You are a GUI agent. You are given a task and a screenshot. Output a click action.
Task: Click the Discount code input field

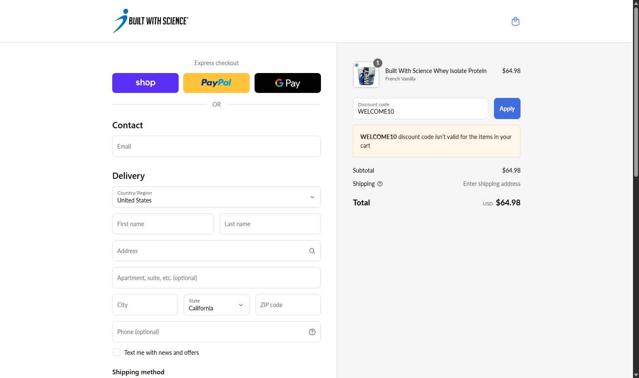[421, 109]
